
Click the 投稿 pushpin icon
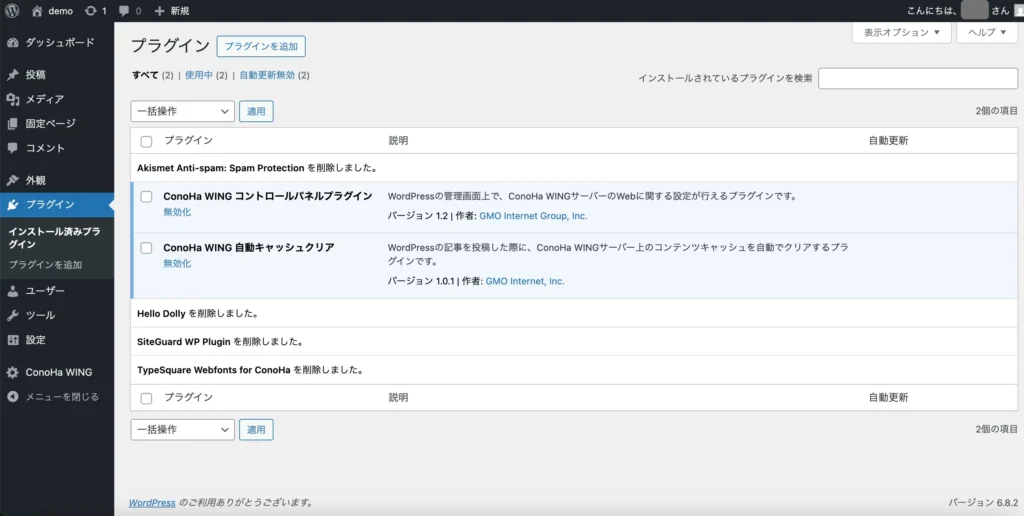pyautogui.click(x=12, y=75)
